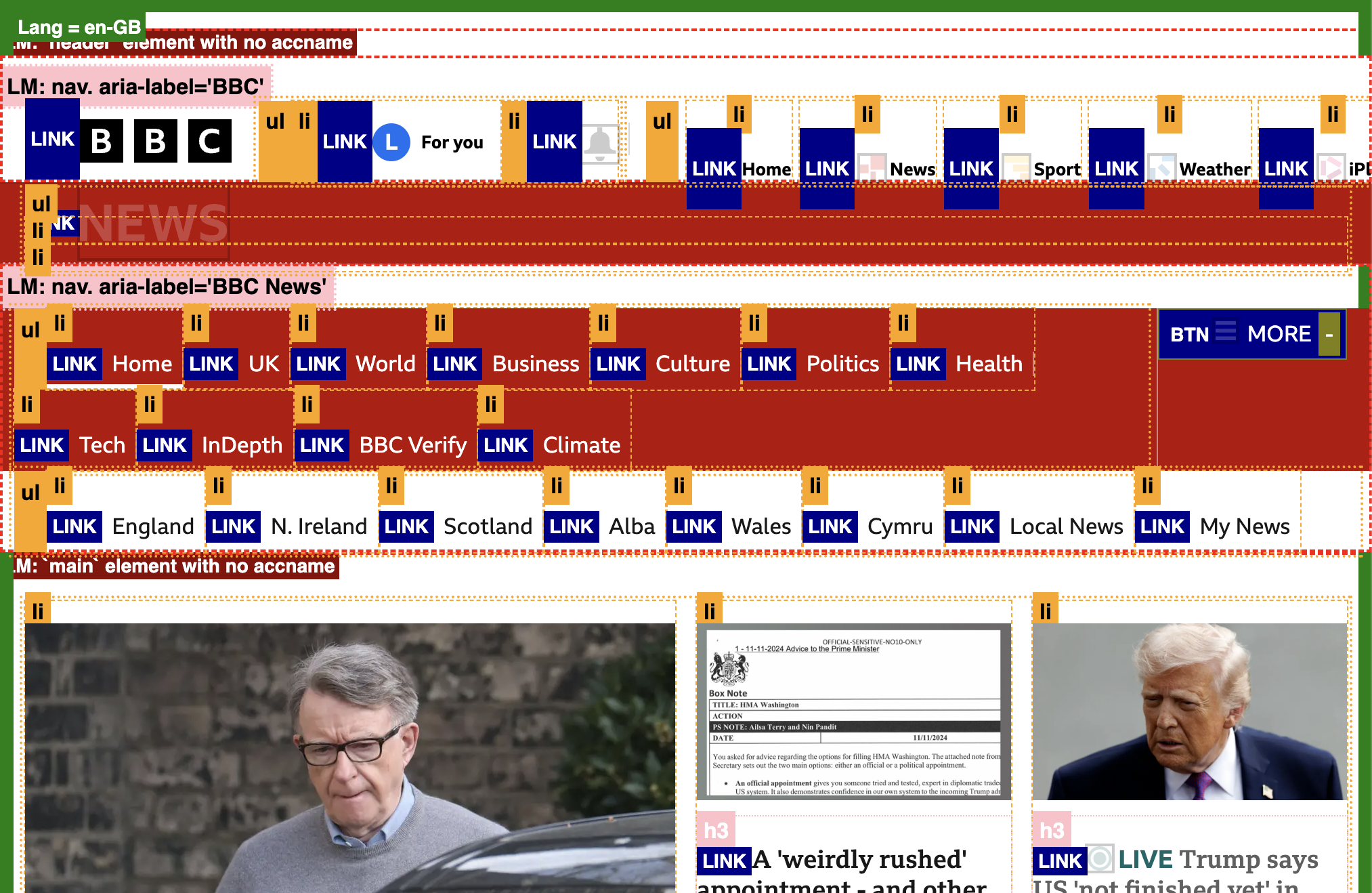
Task: Open News in top BBC navigation
Action: [912, 169]
